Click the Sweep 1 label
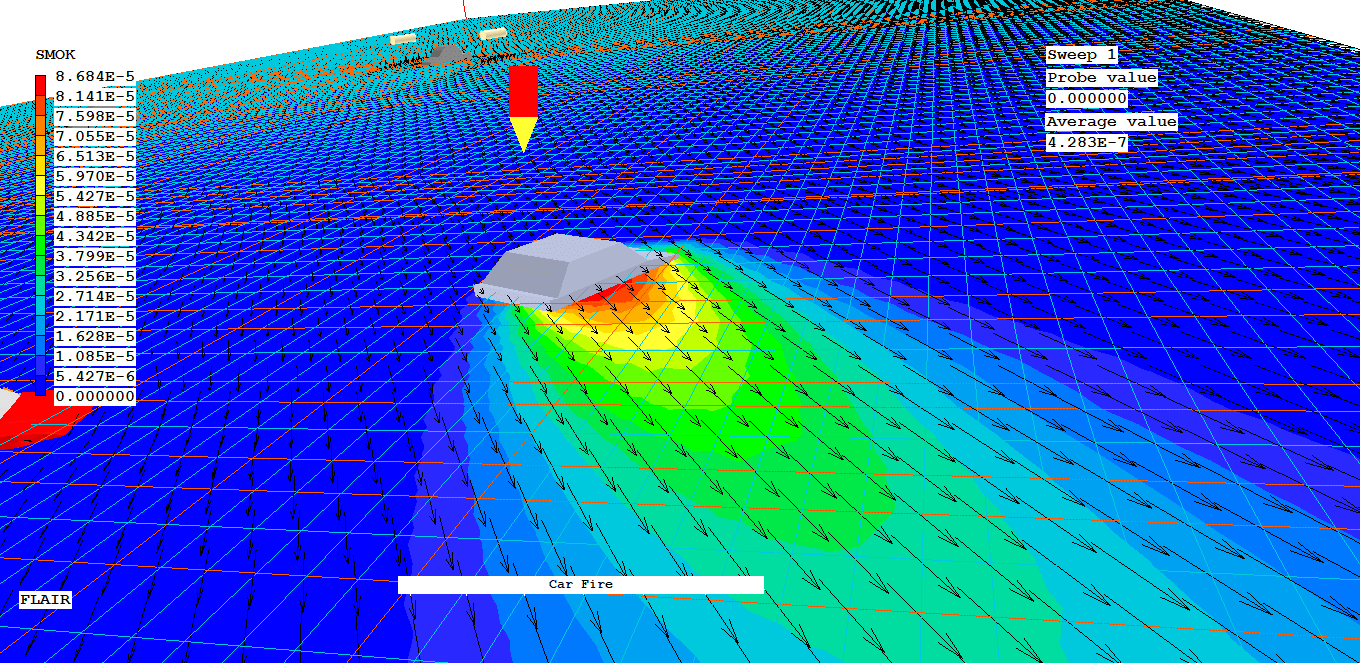Viewport: 1360px width, 663px height. click(x=1081, y=55)
